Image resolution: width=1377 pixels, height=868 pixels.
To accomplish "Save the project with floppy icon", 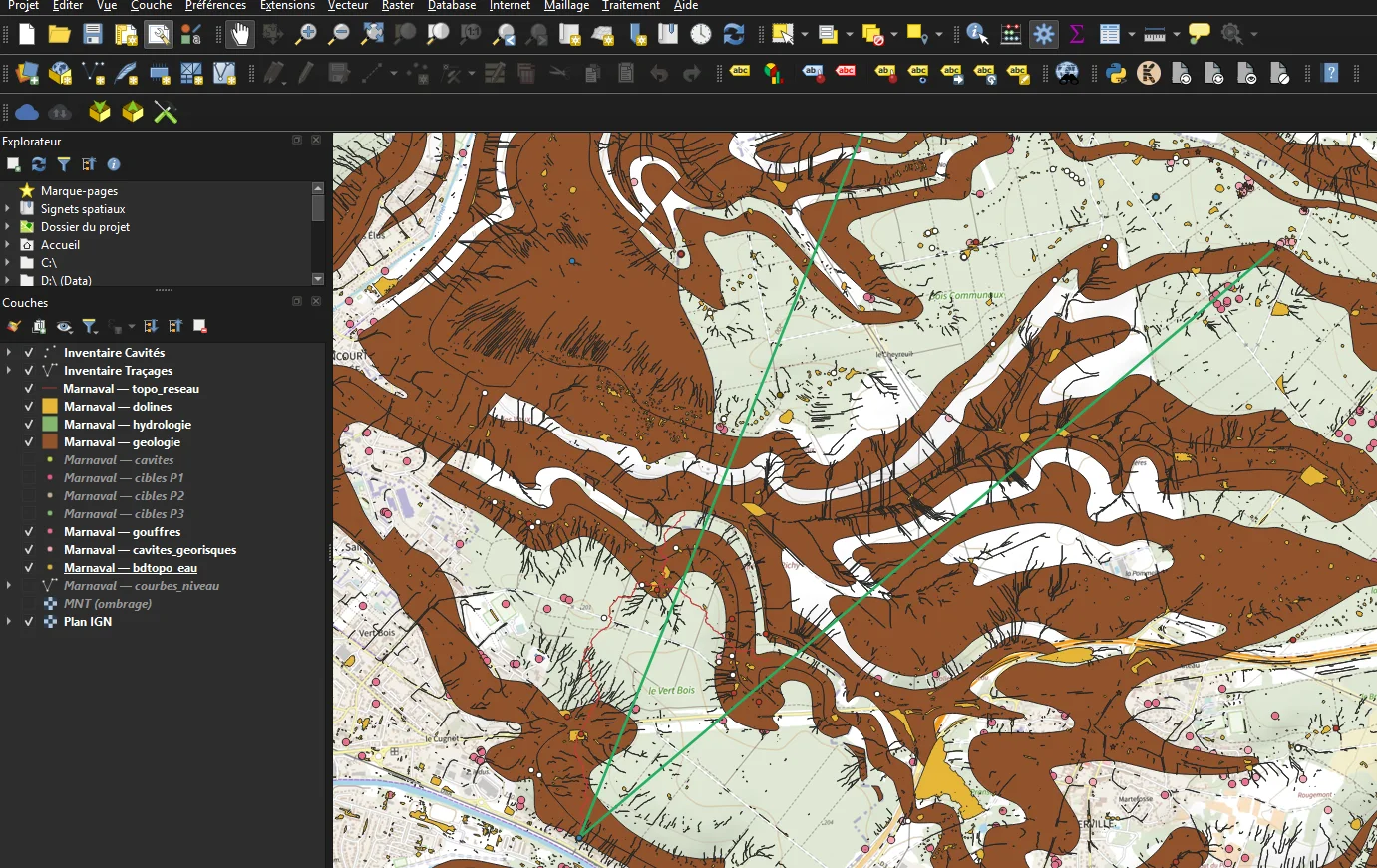I will click(93, 35).
